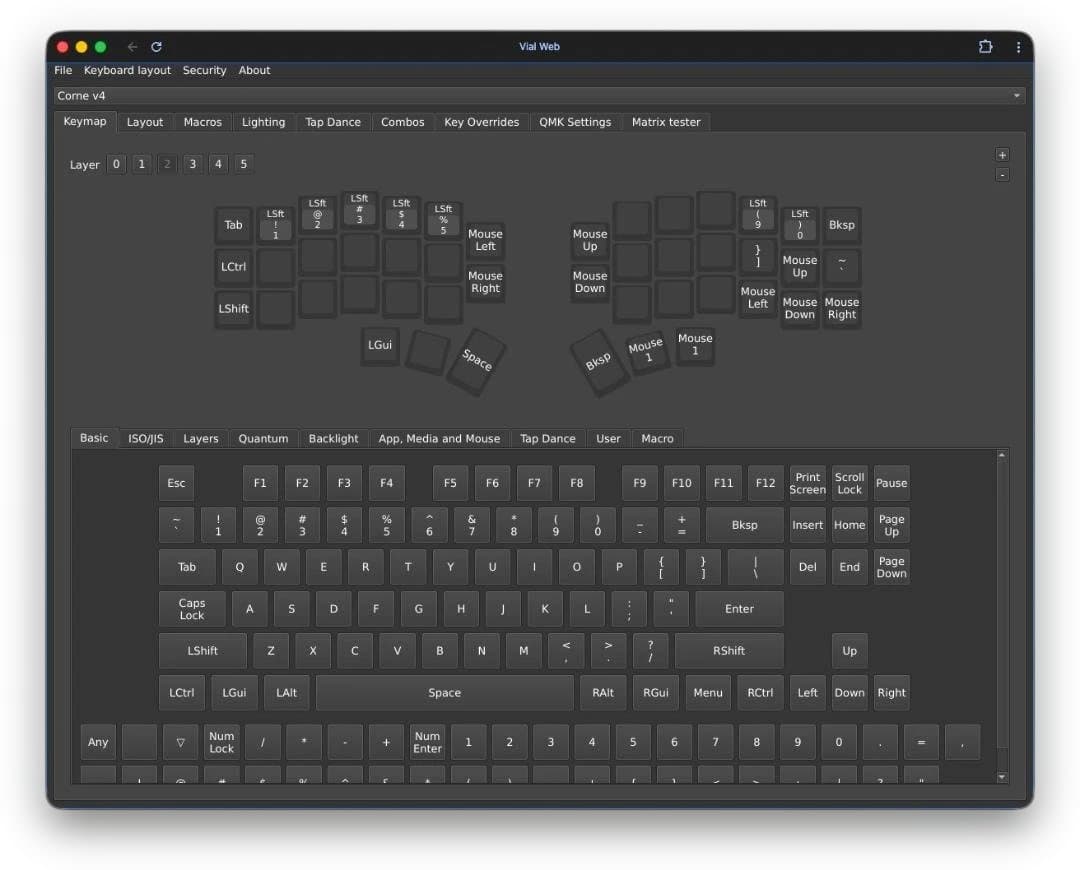Open the File menu
This screenshot has height=870, width=1080.
pyautogui.click(x=62, y=70)
